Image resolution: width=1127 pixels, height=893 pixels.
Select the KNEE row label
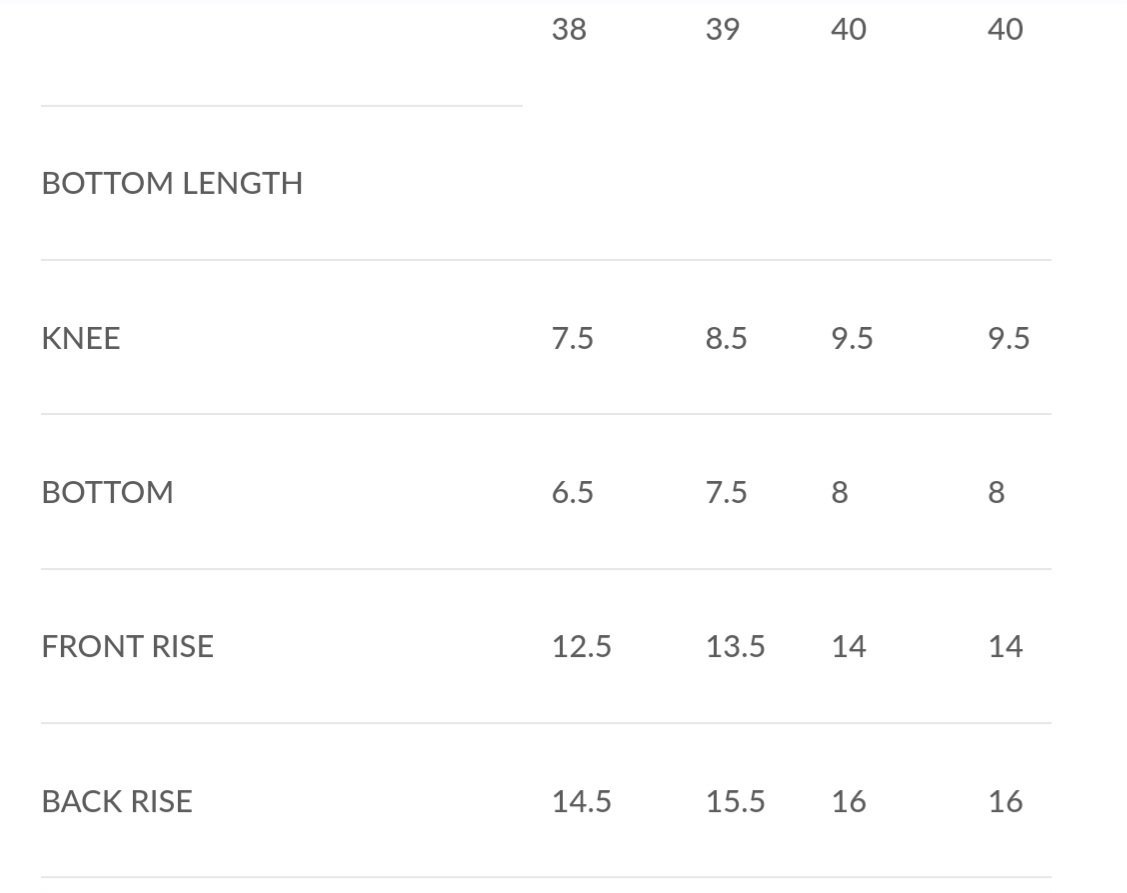click(80, 338)
